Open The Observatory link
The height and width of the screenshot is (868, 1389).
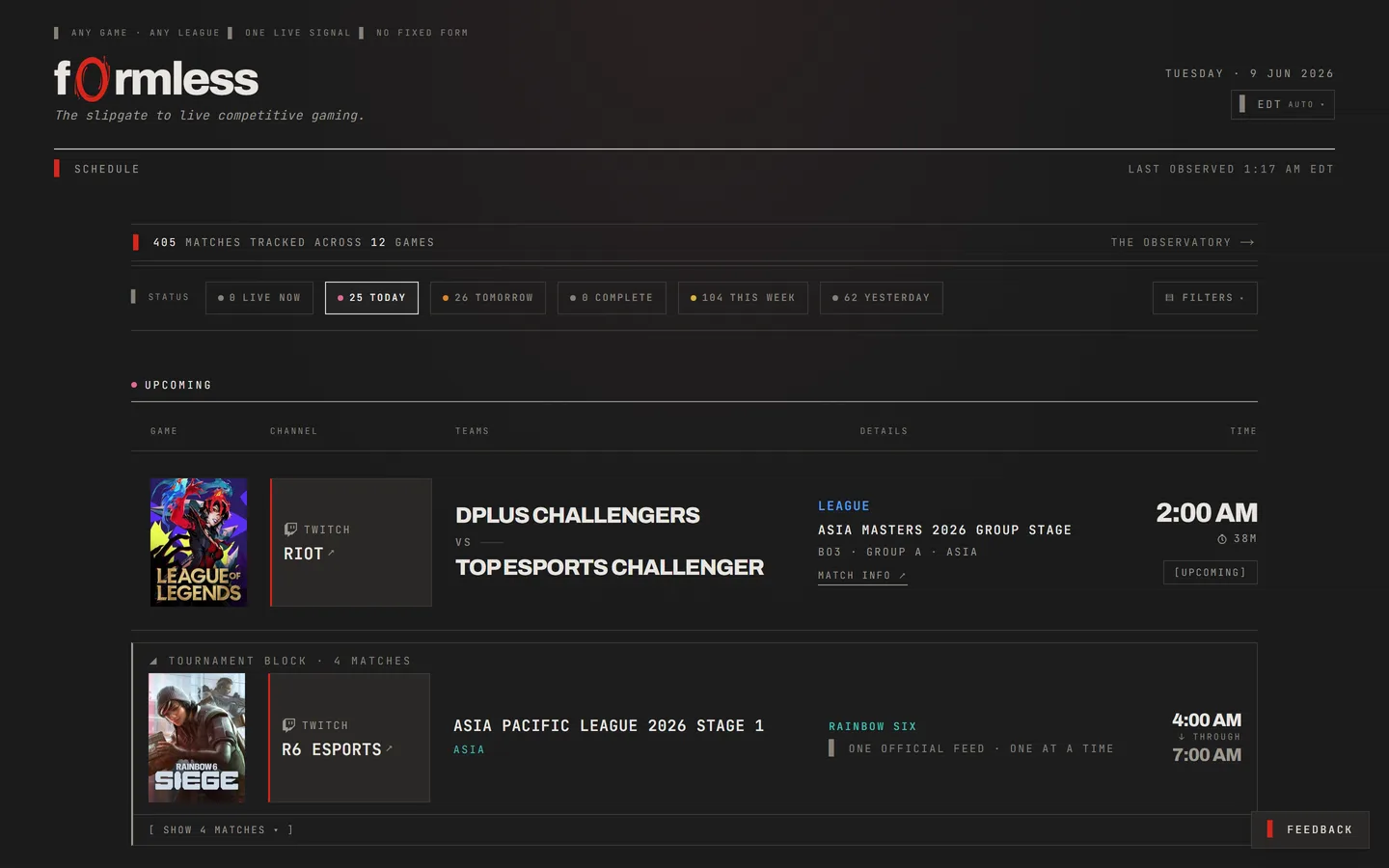pyautogui.click(x=1182, y=242)
